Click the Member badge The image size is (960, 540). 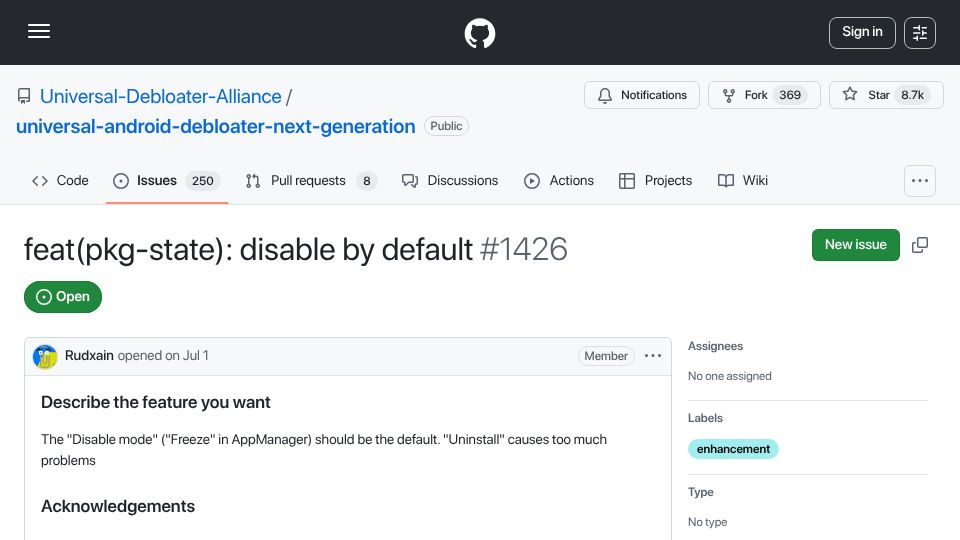click(x=606, y=356)
